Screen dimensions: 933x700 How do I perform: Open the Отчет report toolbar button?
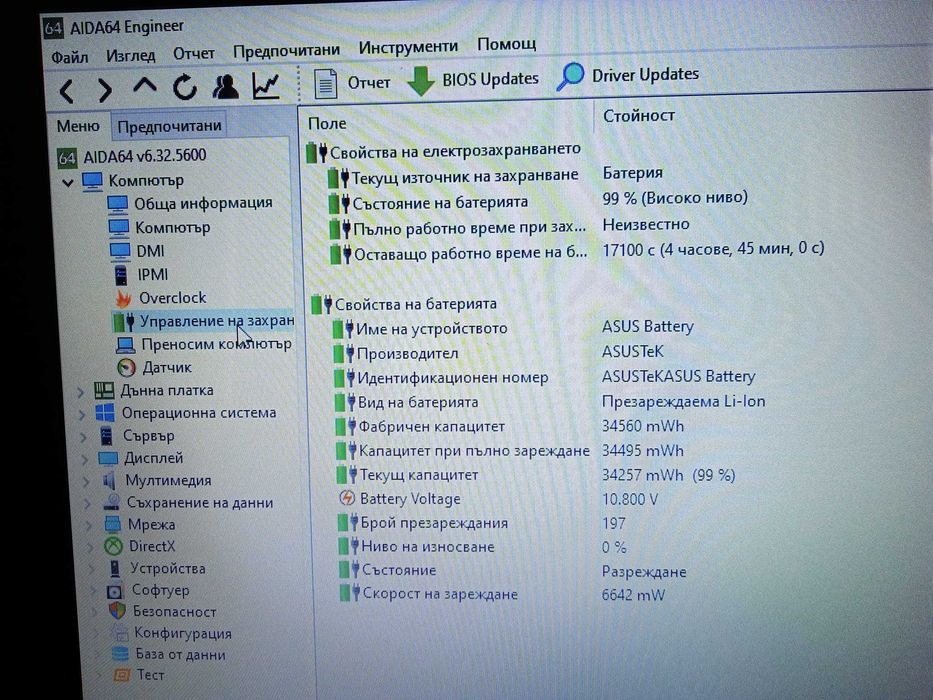(x=352, y=83)
